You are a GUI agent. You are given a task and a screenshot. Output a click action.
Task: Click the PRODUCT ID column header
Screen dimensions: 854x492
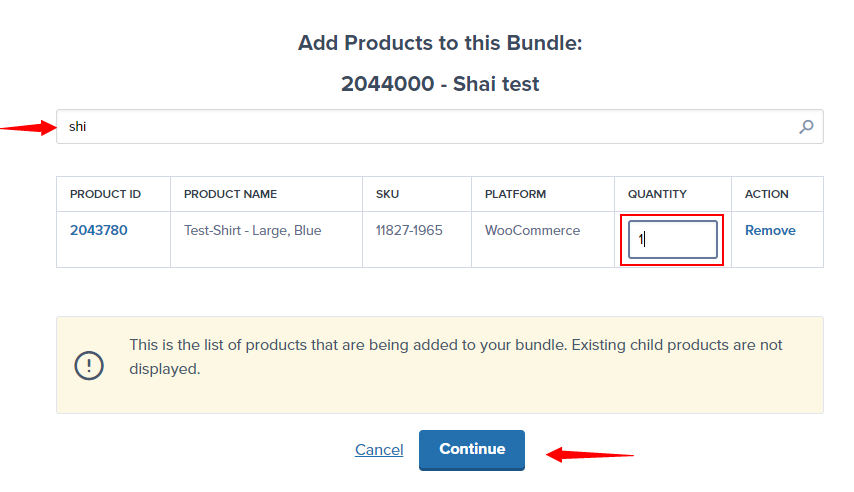point(106,194)
